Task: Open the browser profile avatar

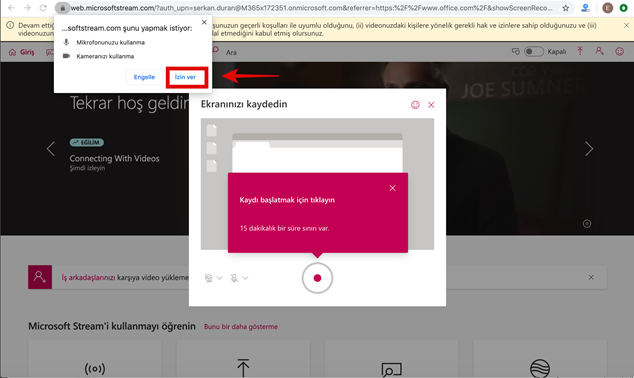Action: (x=607, y=8)
